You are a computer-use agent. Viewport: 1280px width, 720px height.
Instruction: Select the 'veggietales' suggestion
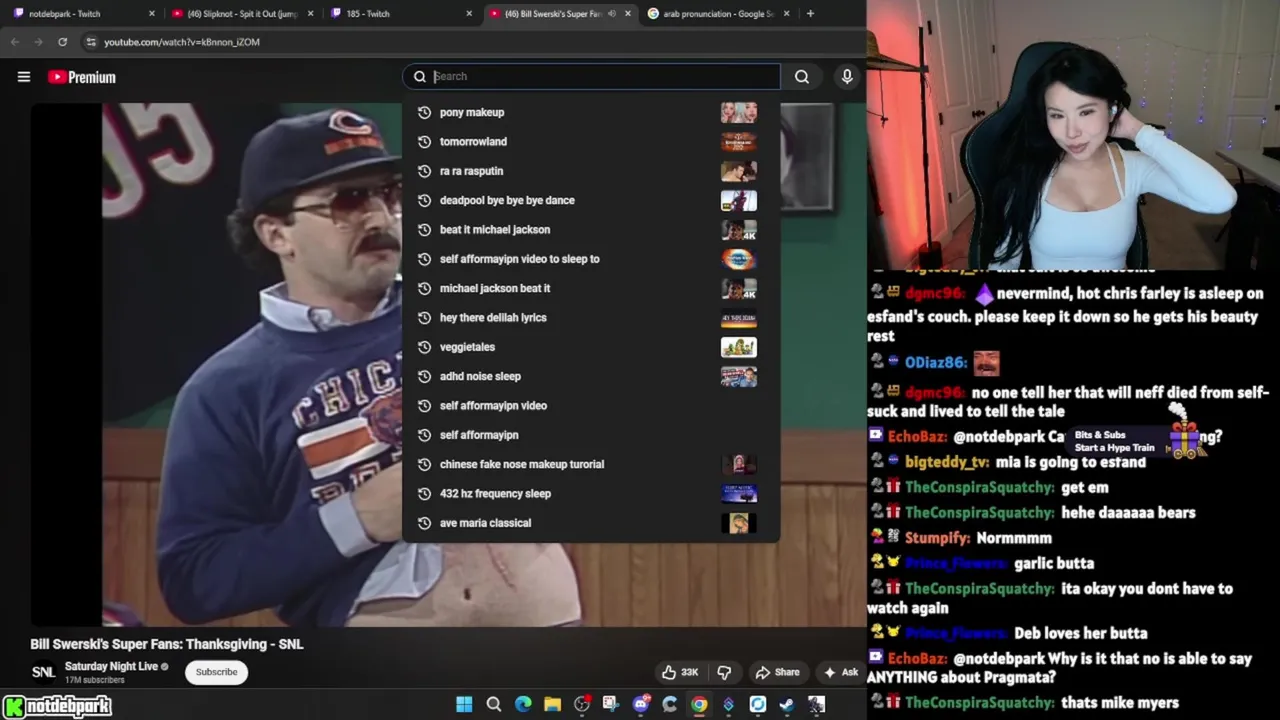tap(590, 347)
